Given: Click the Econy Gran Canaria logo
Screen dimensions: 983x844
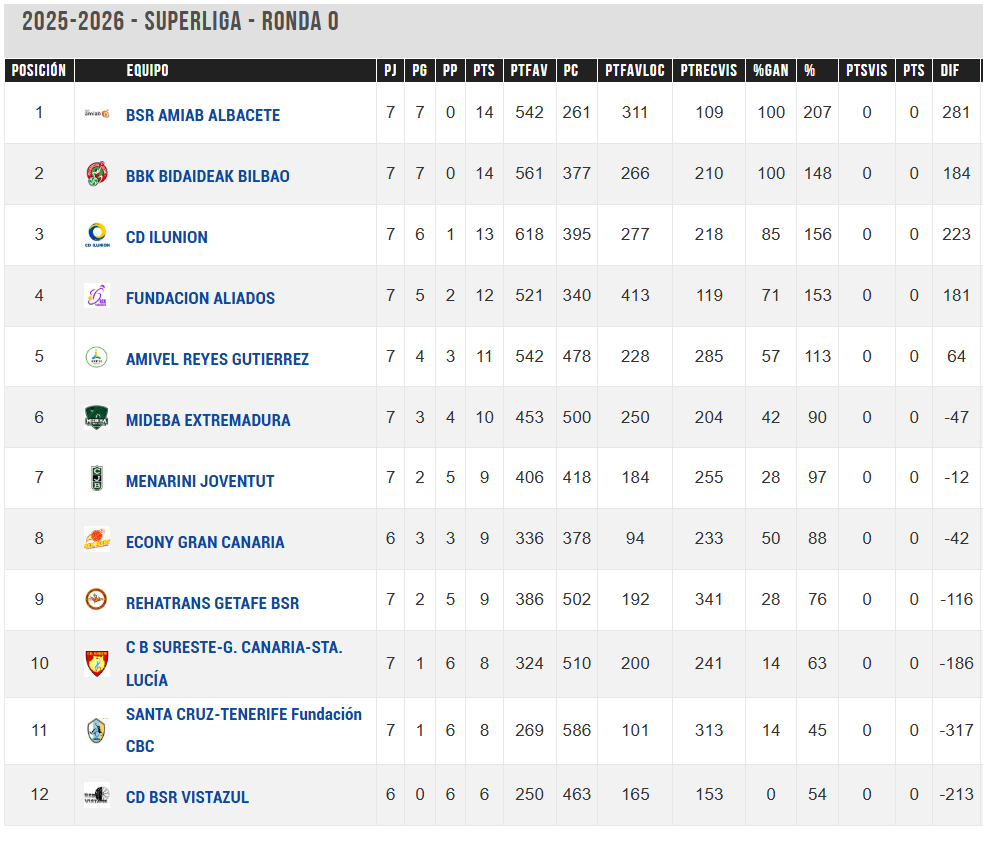Looking at the screenshot, I should coord(97,541).
